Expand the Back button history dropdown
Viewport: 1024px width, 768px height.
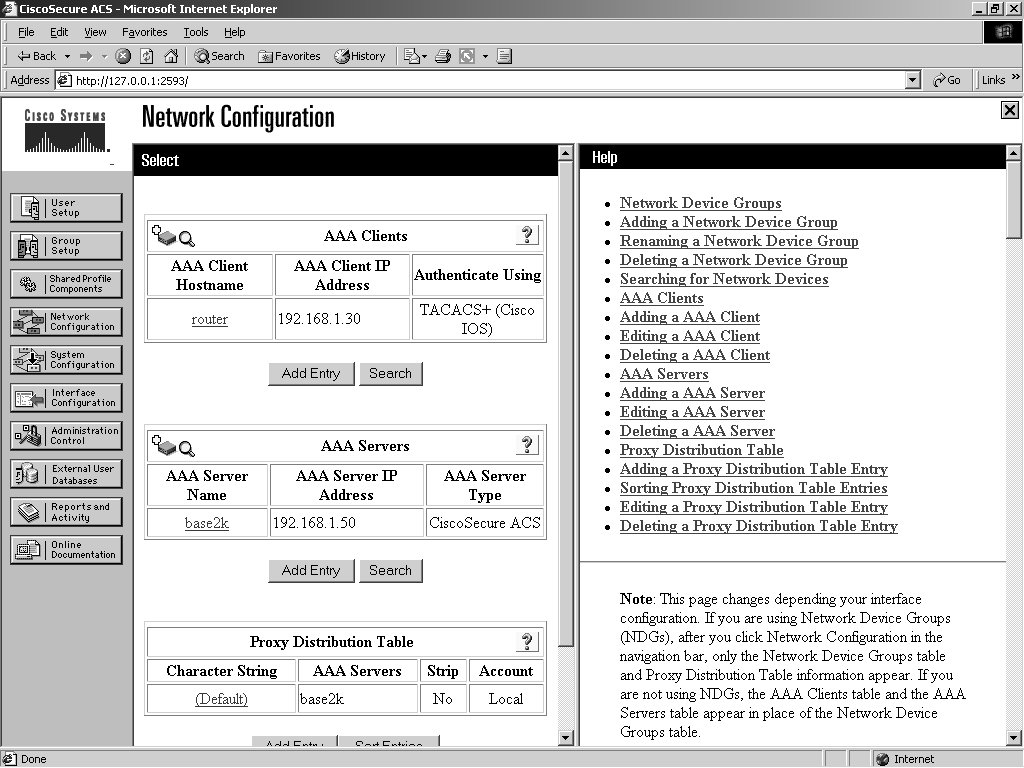pos(67,56)
